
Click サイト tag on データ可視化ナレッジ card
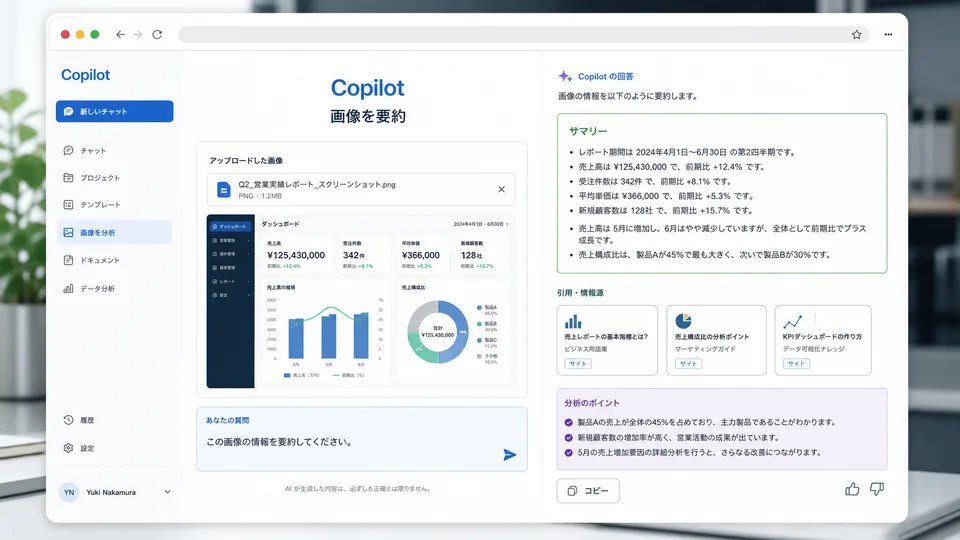[x=796, y=364]
